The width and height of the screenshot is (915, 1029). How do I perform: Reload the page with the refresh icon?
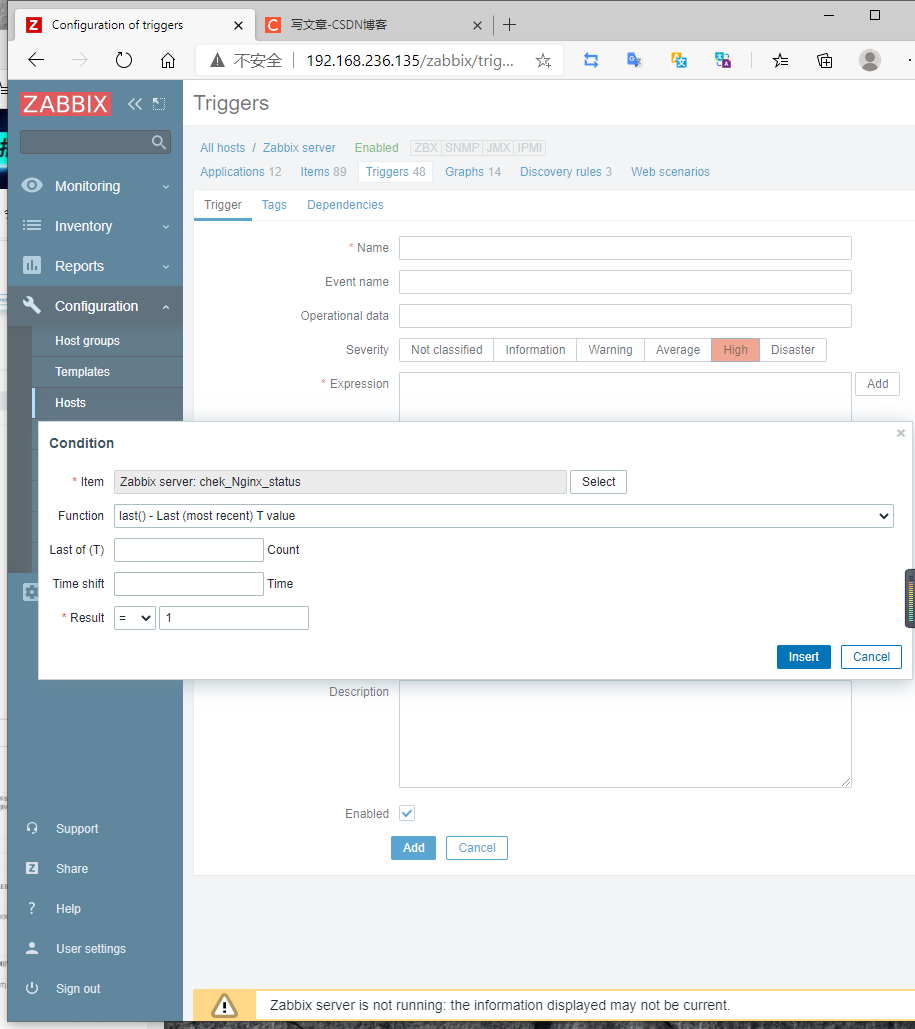pos(123,60)
